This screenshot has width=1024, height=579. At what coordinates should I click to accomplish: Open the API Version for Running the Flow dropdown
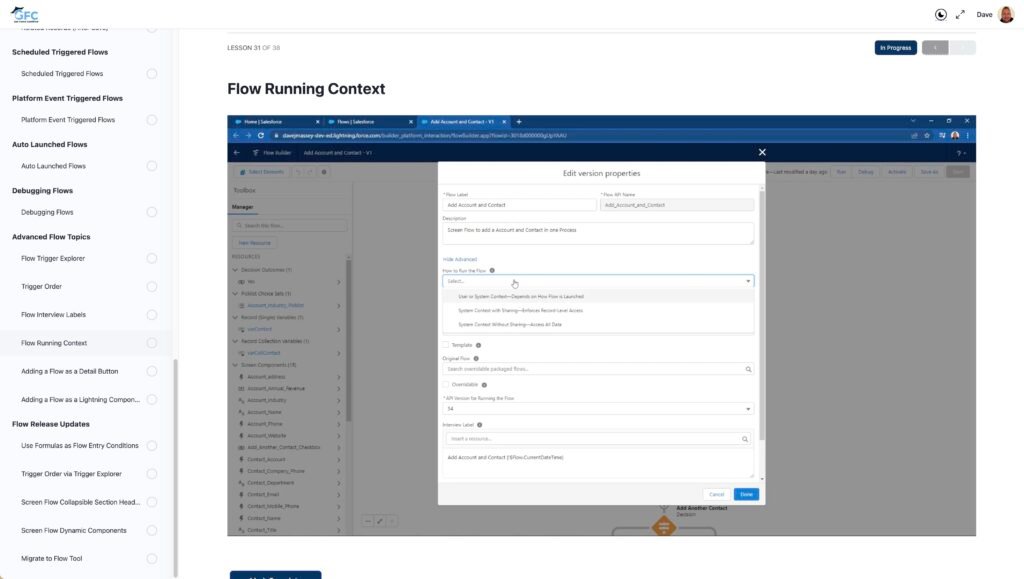(x=598, y=409)
